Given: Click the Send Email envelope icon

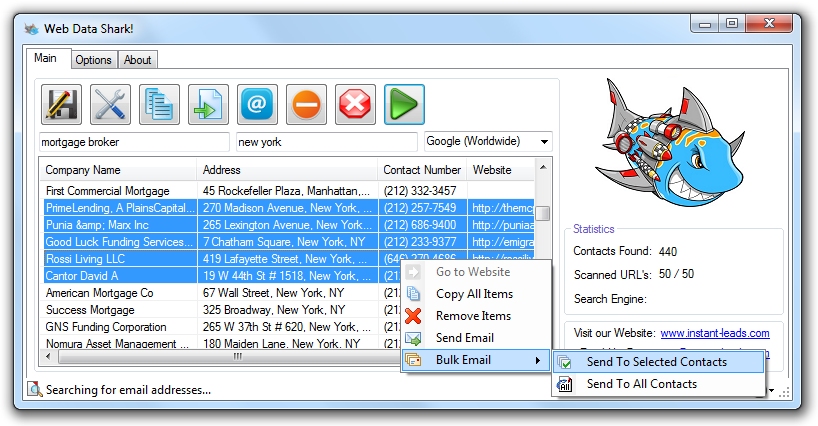Looking at the screenshot, I should click(413, 338).
